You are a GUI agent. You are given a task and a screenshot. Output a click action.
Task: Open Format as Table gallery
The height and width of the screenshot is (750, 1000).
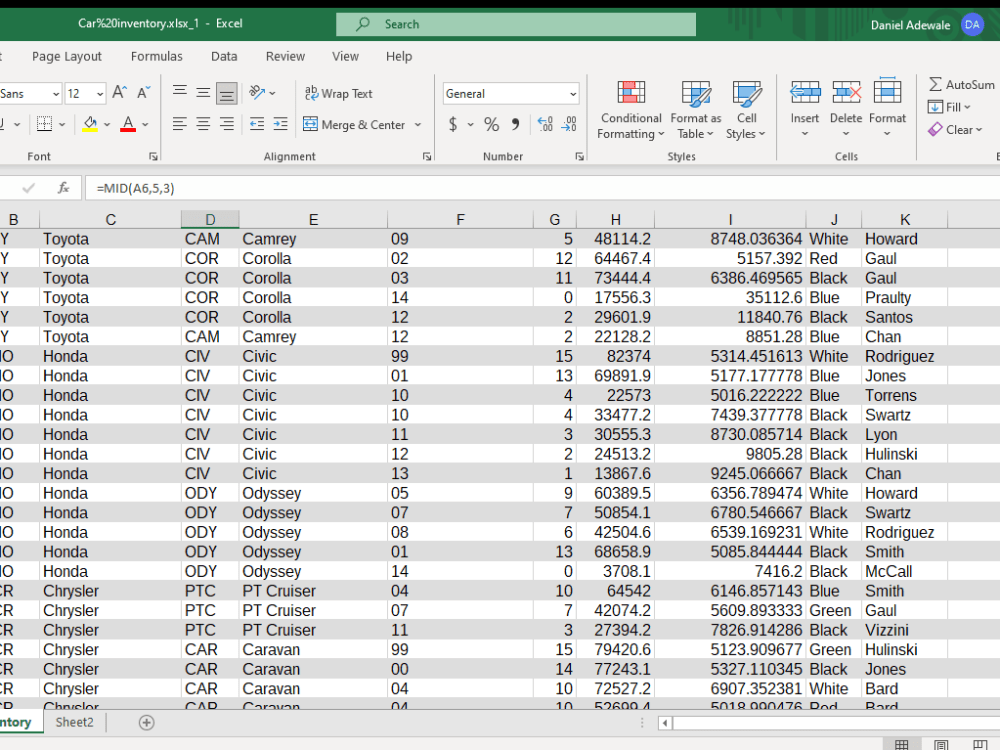point(696,110)
